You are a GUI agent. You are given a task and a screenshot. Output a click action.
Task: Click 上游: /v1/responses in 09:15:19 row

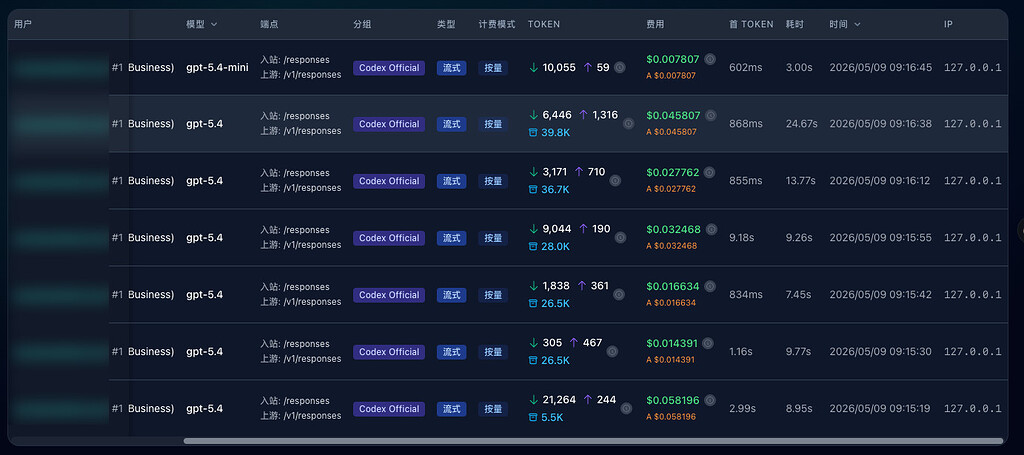click(300, 416)
